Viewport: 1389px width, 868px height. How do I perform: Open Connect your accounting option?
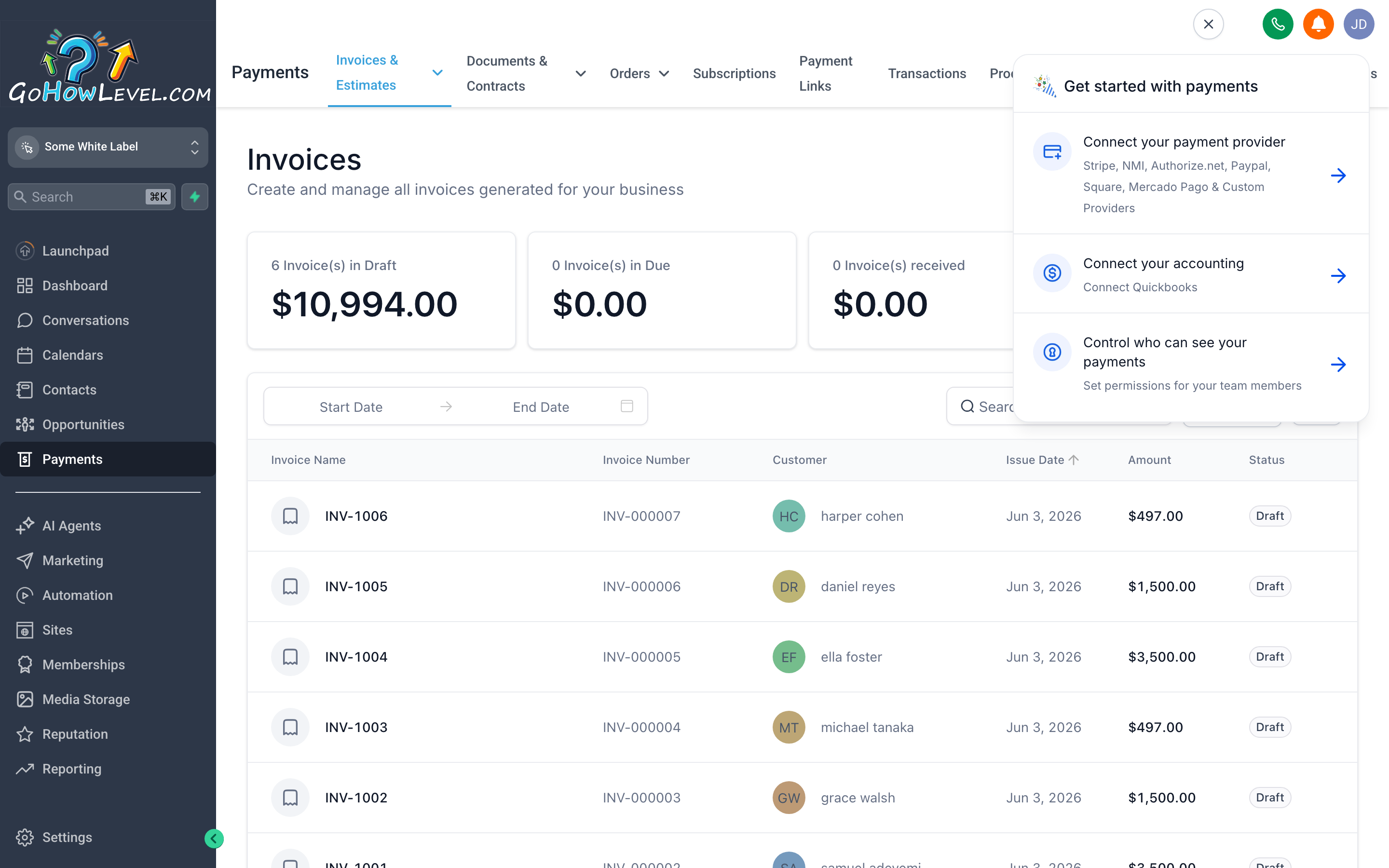1191,274
